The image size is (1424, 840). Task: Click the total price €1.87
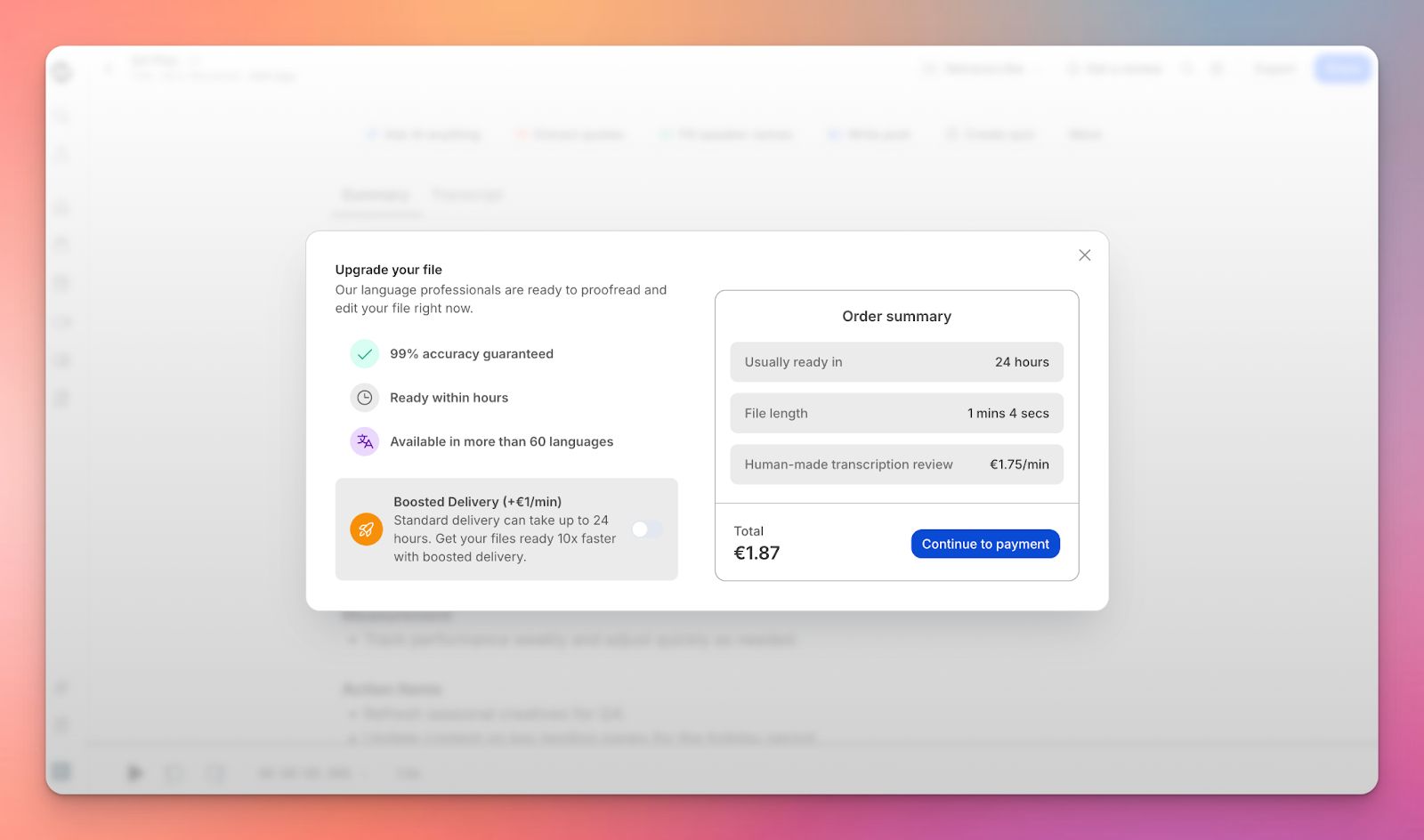tap(756, 553)
